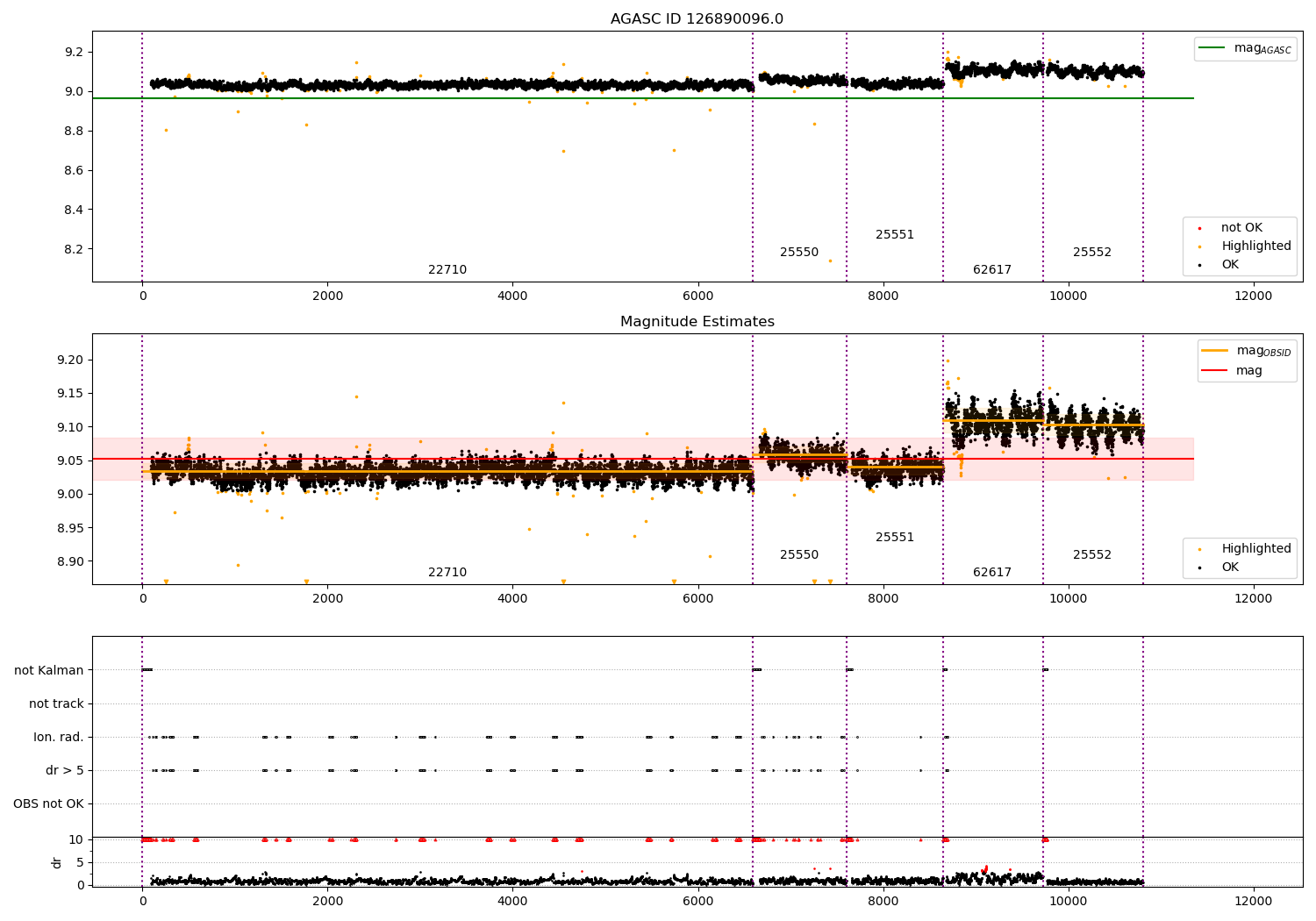
Task: Click OBSID label 25551 in the top plot
Action: (895, 235)
